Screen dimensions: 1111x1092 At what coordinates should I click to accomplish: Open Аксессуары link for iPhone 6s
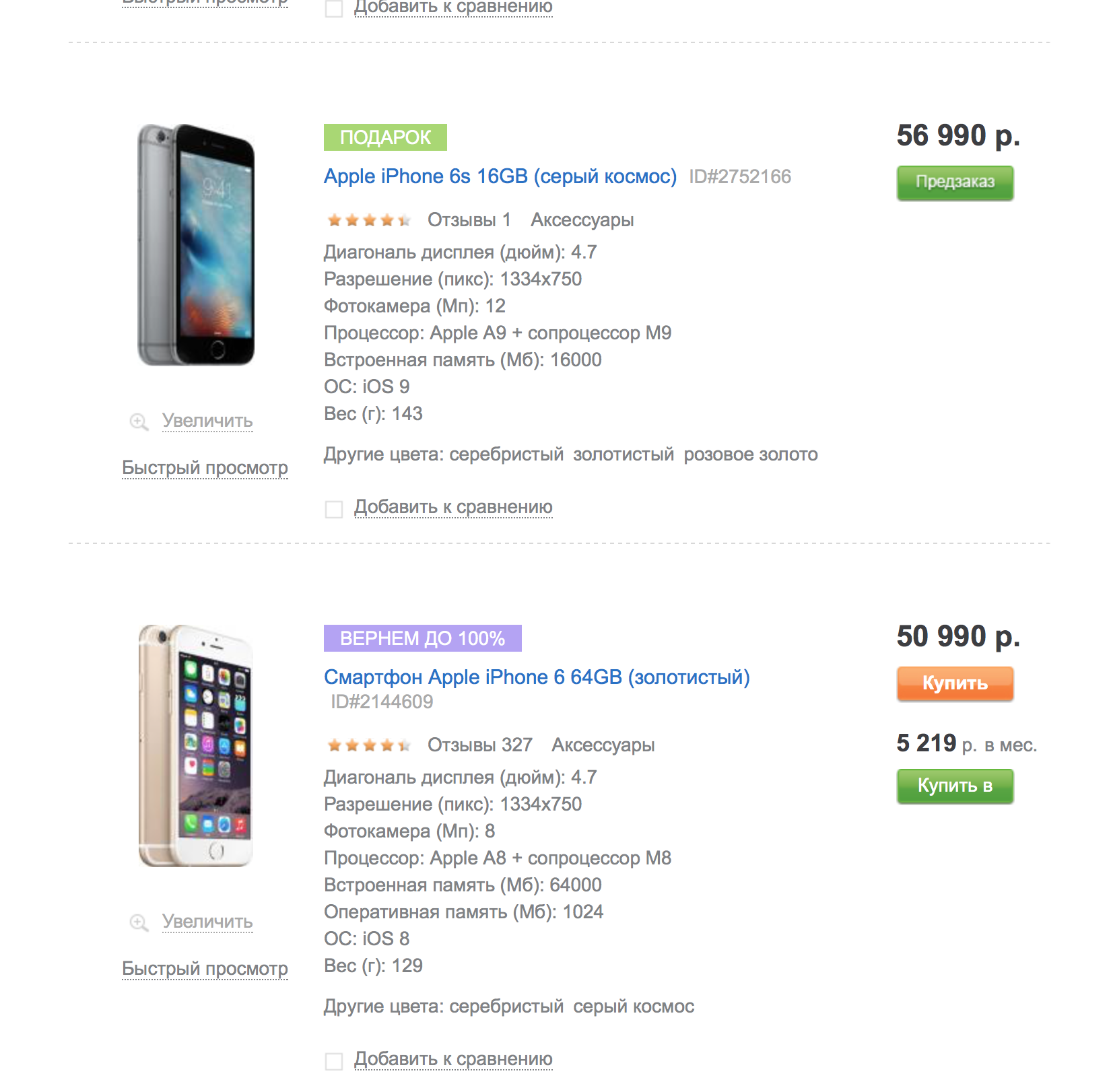tap(582, 220)
